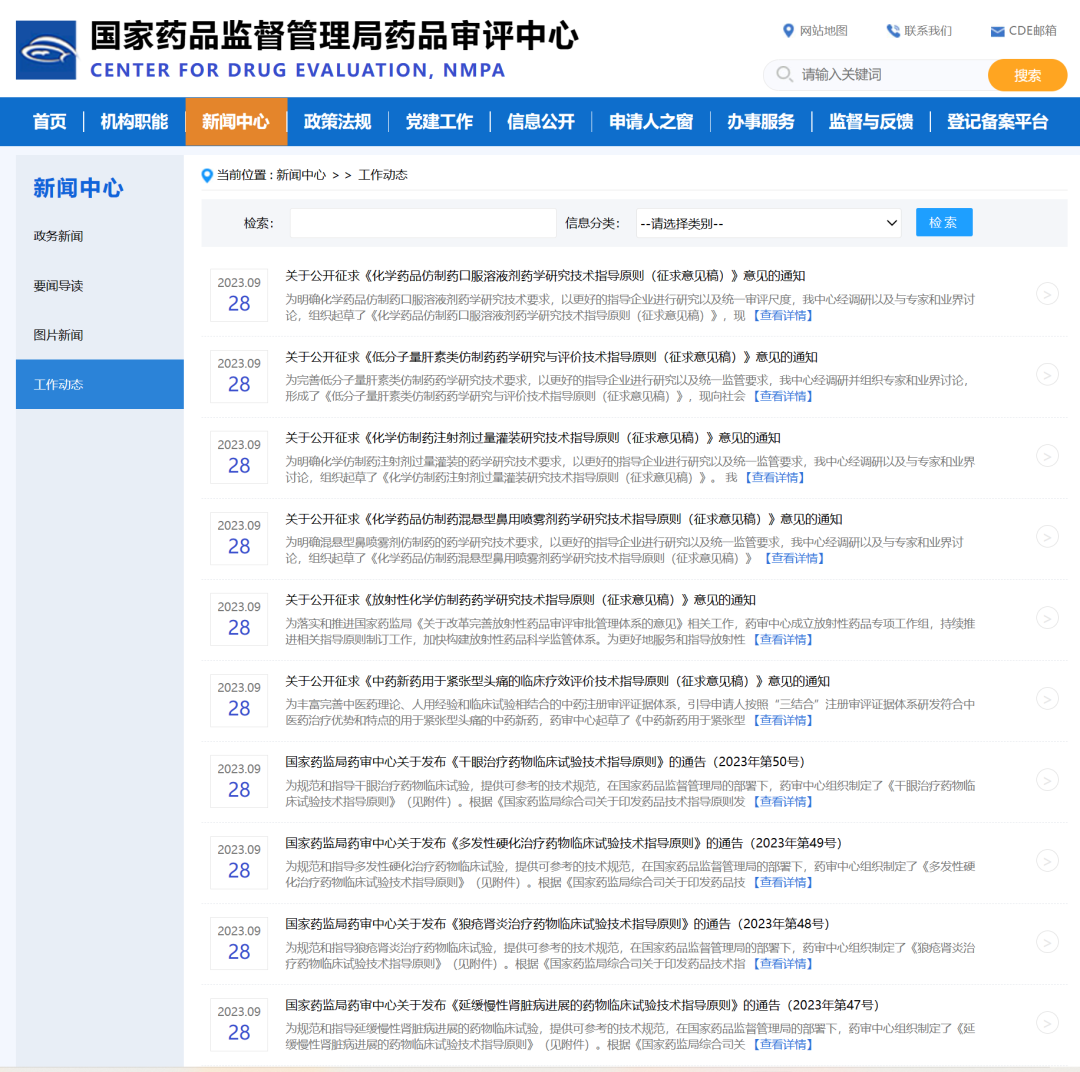This screenshot has height=1072, width=1080.
Task: Click arrow icon for 干眼治疗药物 notice
Action: coord(1047,780)
